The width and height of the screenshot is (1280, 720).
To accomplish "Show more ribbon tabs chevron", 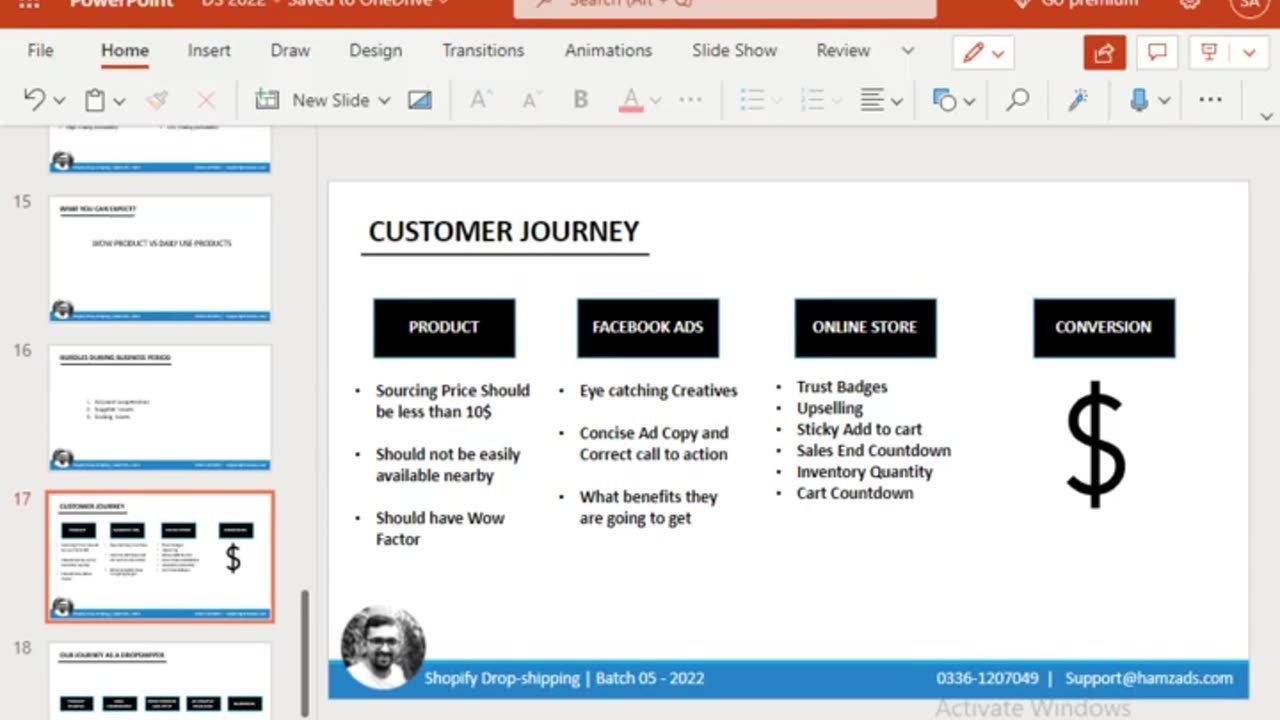I will (x=908, y=51).
